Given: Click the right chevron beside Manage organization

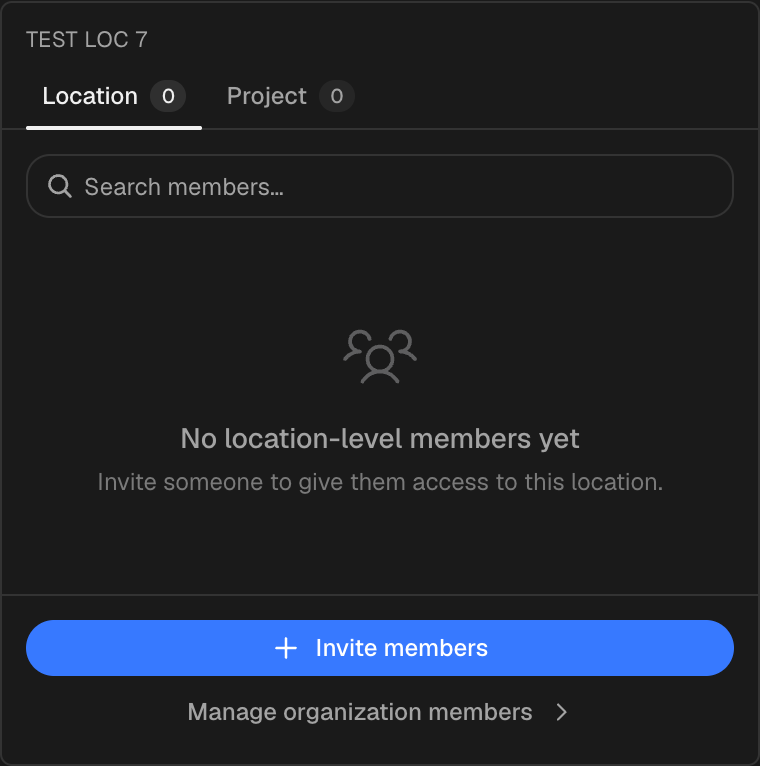Looking at the screenshot, I should (562, 712).
